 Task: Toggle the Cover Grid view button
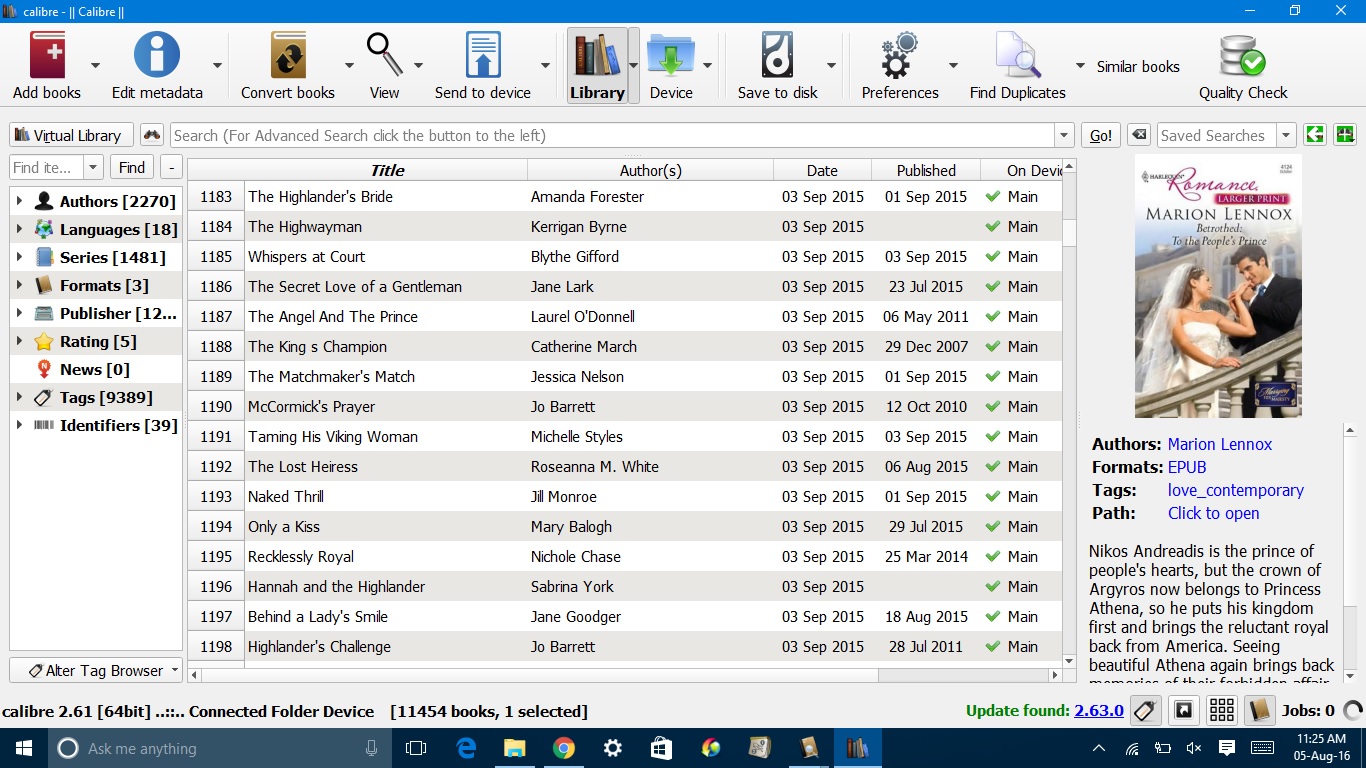pos(1222,711)
